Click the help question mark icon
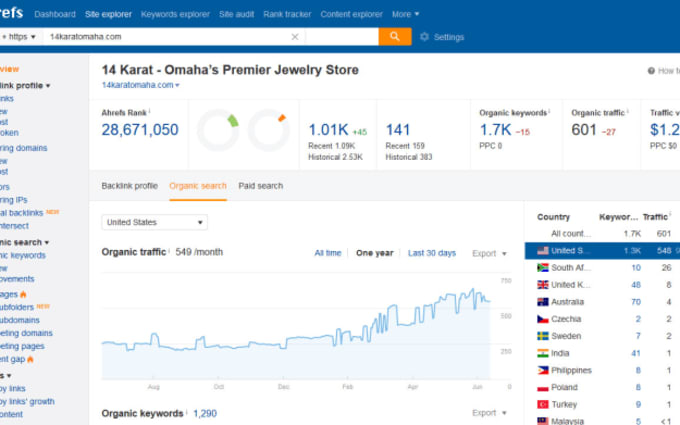The height and width of the screenshot is (425, 680). (x=651, y=71)
